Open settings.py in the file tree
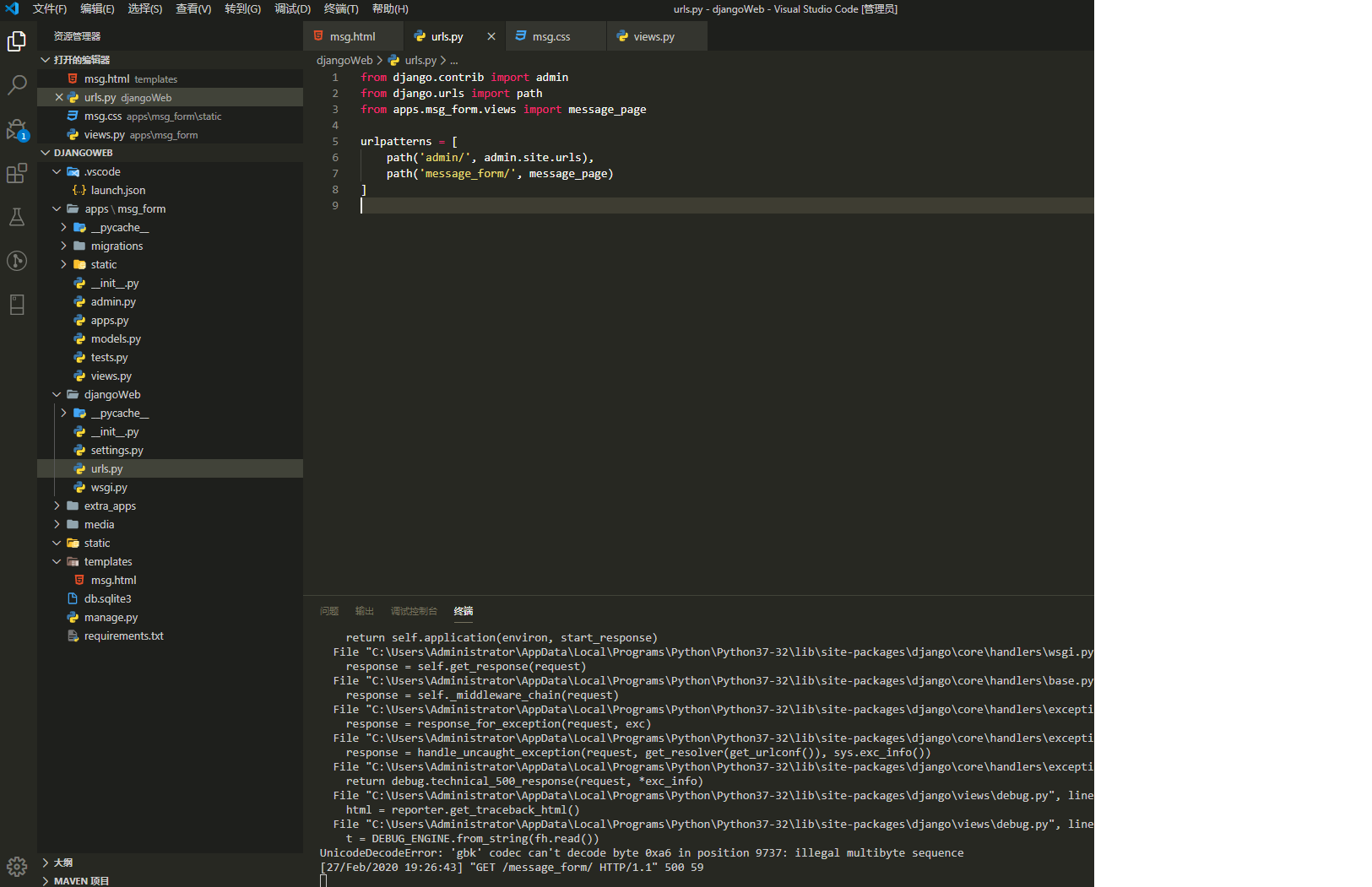 170,450
